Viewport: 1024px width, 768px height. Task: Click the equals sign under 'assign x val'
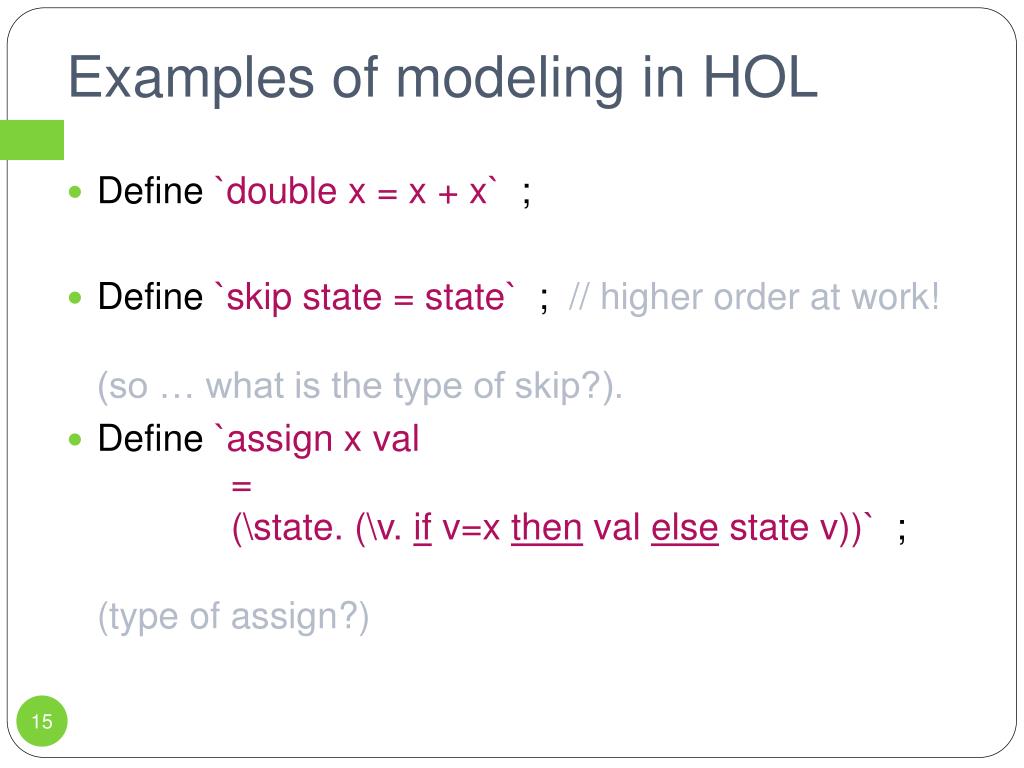pyautogui.click(x=241, y=486)
